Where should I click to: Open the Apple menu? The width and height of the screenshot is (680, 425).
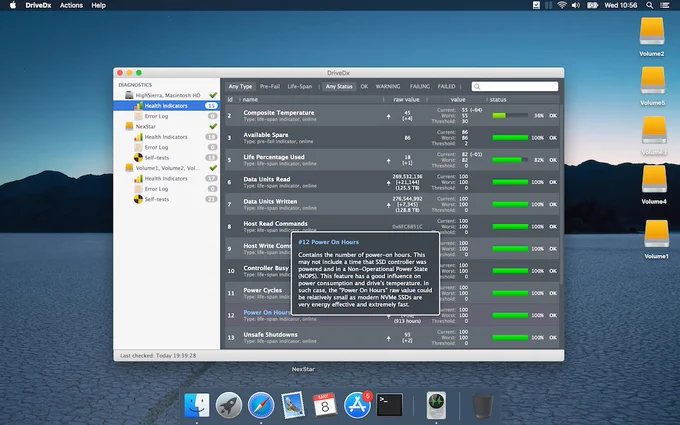pyautogui.click(x=13, y=5)
